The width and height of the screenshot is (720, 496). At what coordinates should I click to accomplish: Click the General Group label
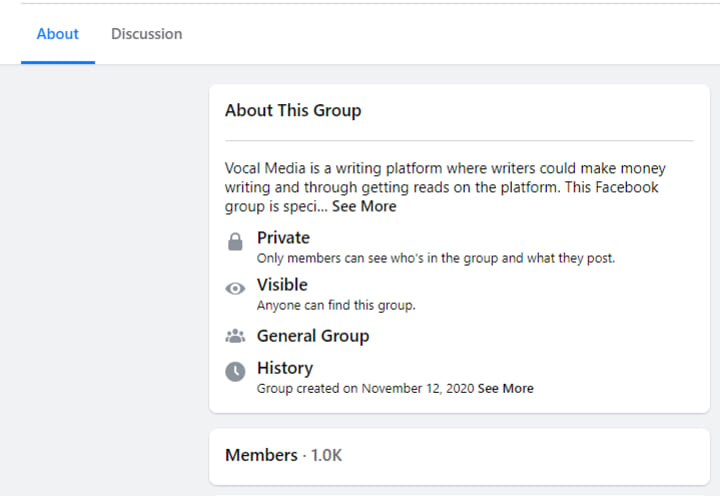tap(313, 336)
